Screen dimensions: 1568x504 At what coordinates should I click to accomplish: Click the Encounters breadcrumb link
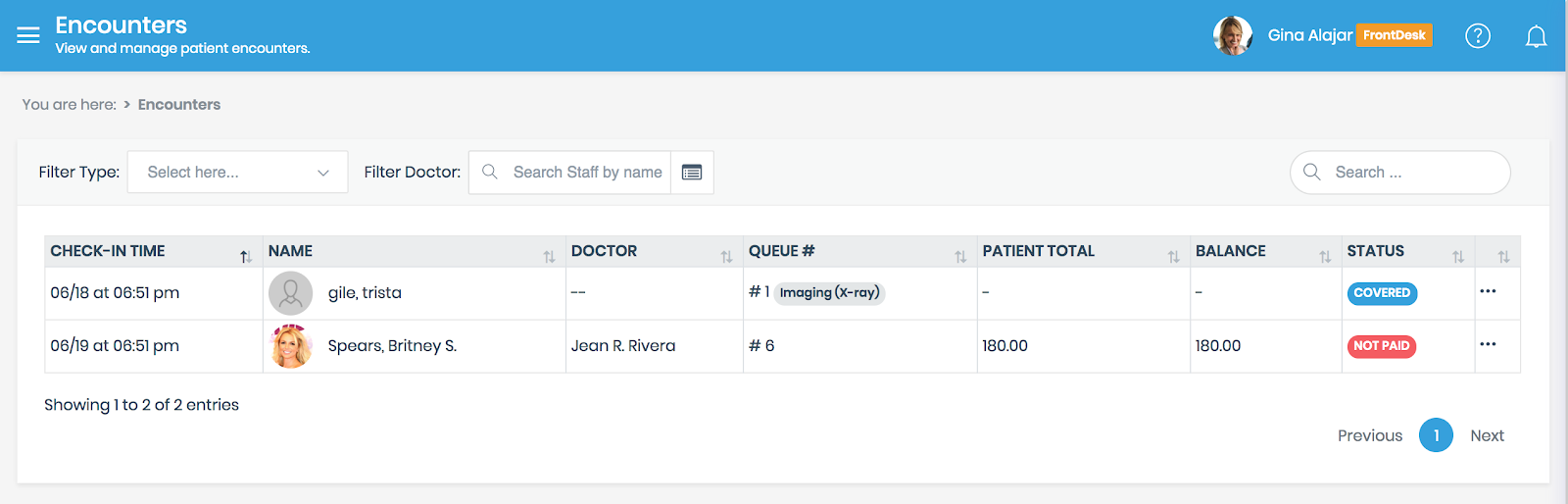pos(178,105)
